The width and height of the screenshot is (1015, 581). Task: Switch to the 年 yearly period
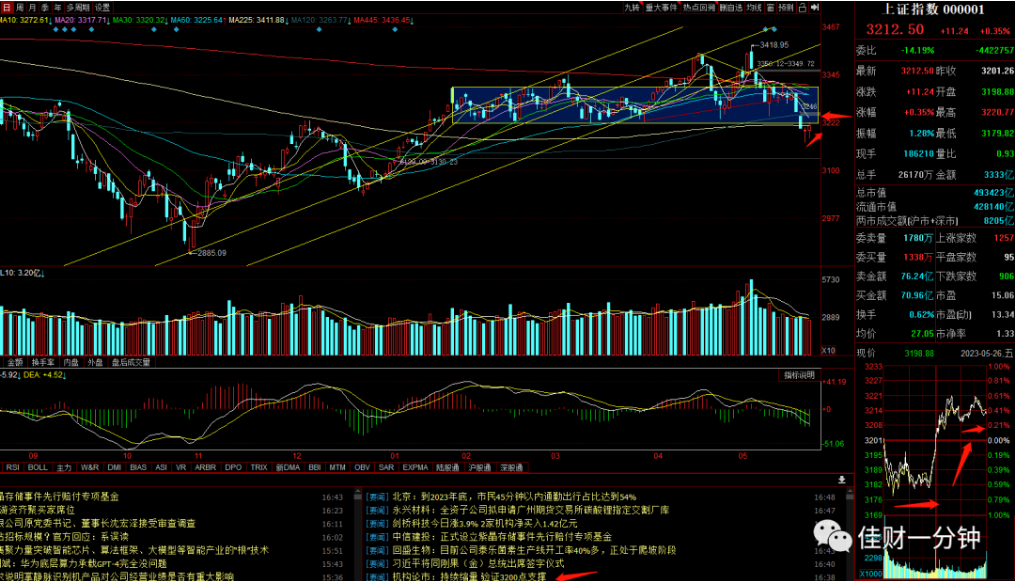click(x=58, y=7)
